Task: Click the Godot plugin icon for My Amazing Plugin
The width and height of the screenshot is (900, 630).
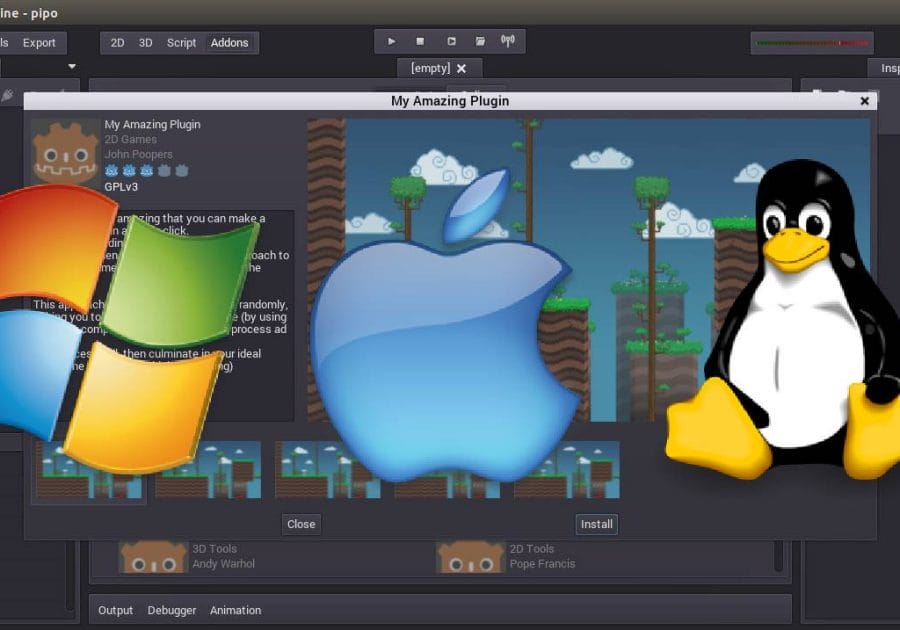Action: pyautogui.click(x=66, y=151)
